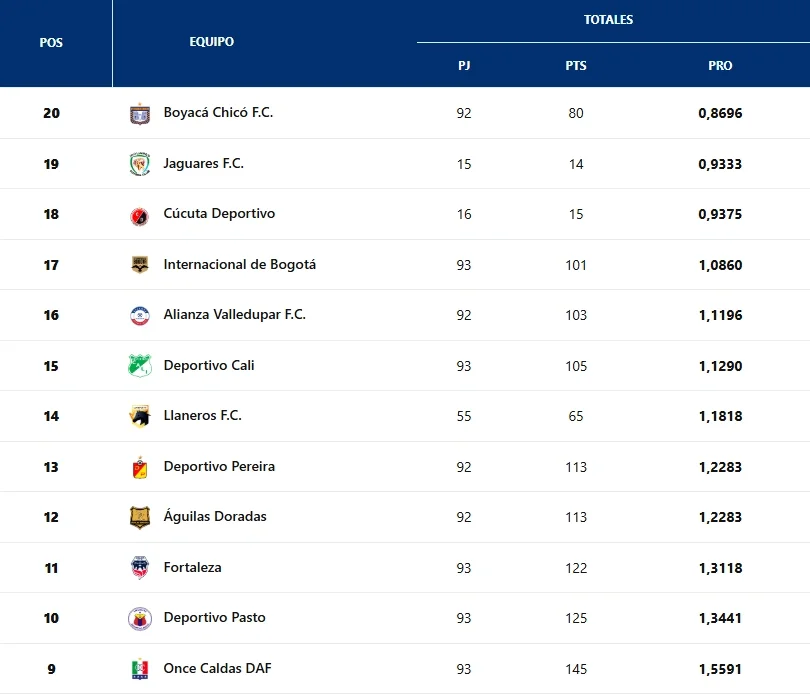Click the Fortaleza team crest
810x698 pixels.
(x=140, y=568)
